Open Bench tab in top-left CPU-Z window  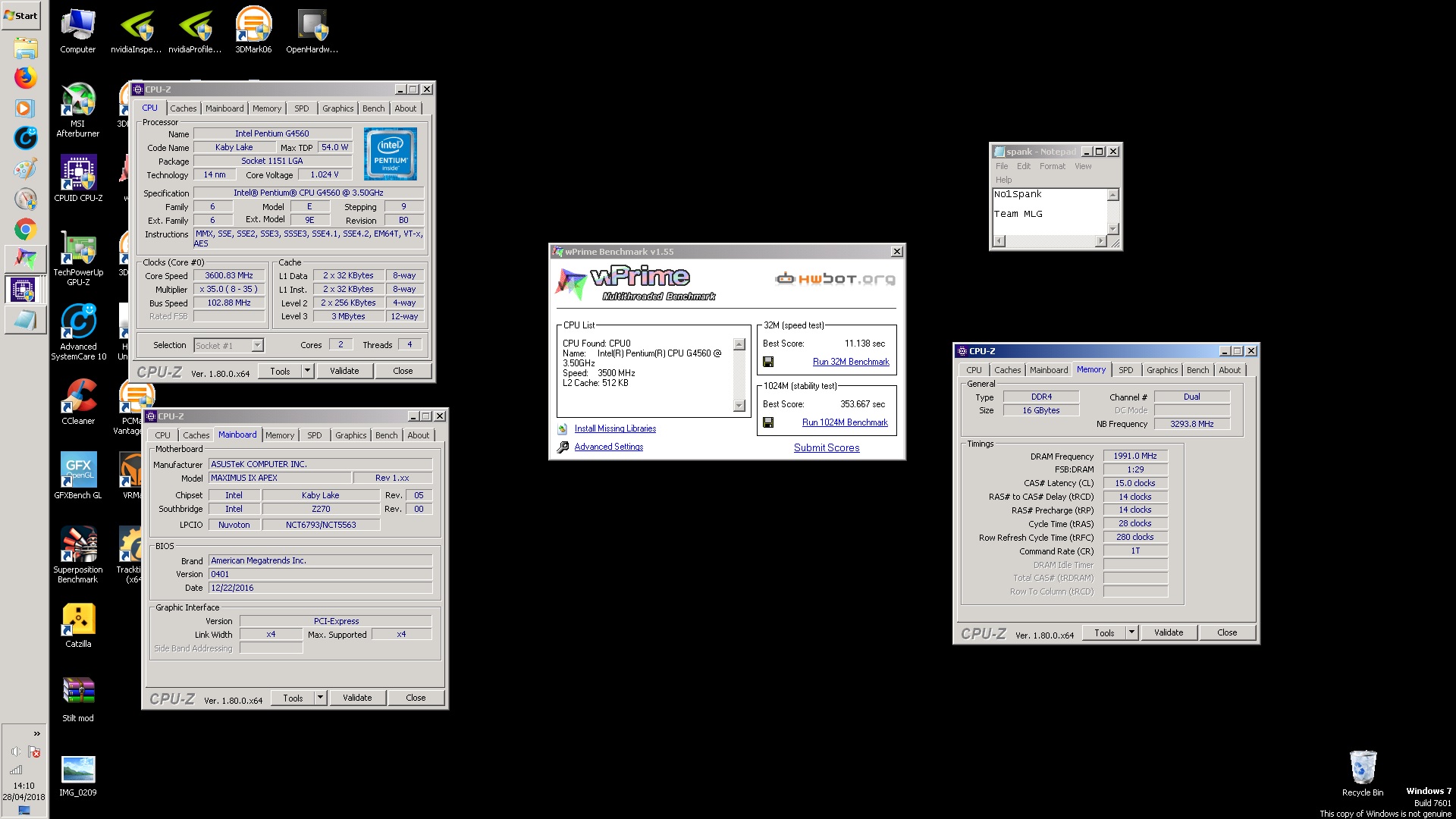click(x=374, y=108)
